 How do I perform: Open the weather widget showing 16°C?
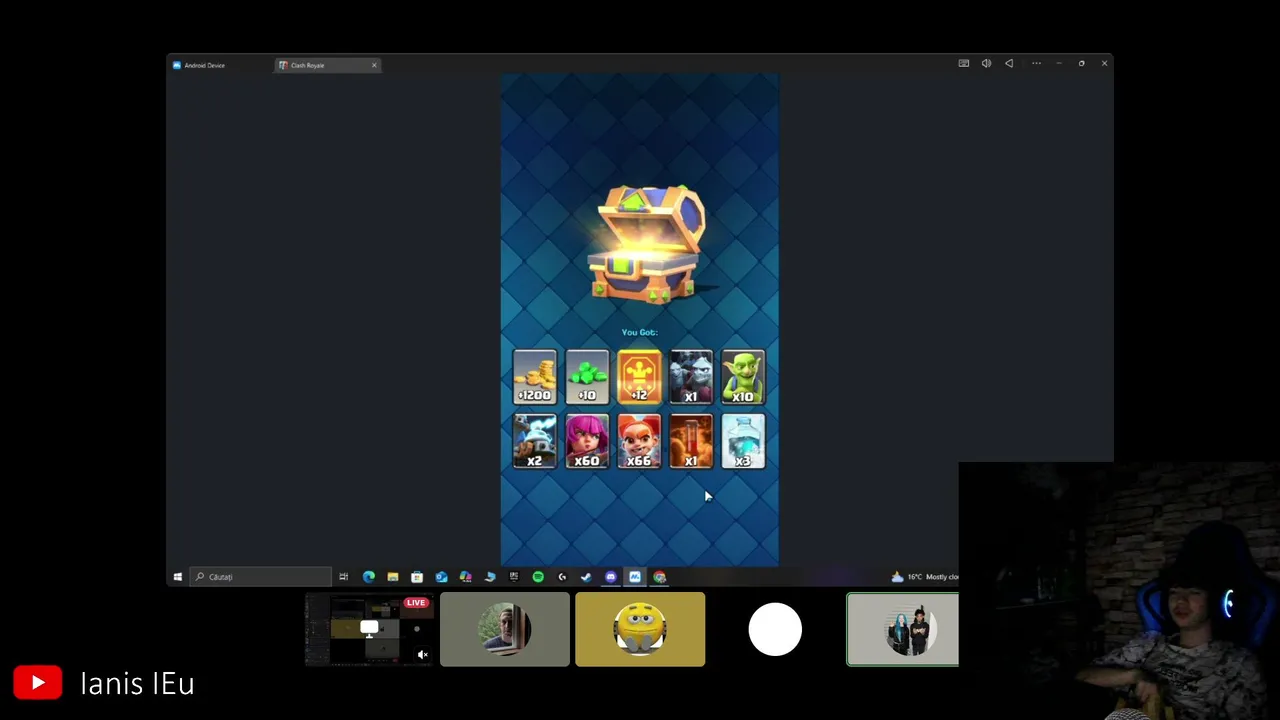pyautogui.click(x=924, y=577)
